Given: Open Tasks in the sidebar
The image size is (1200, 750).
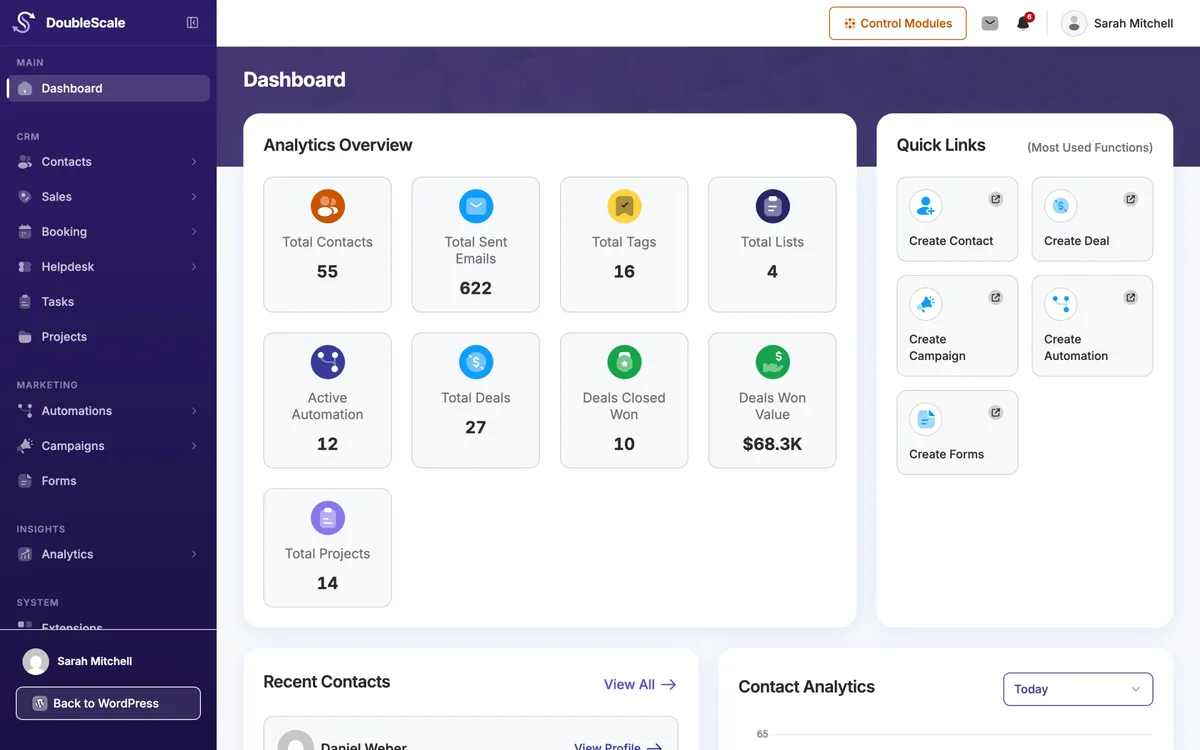Looking at the screenshot, I should click(108, 302).
